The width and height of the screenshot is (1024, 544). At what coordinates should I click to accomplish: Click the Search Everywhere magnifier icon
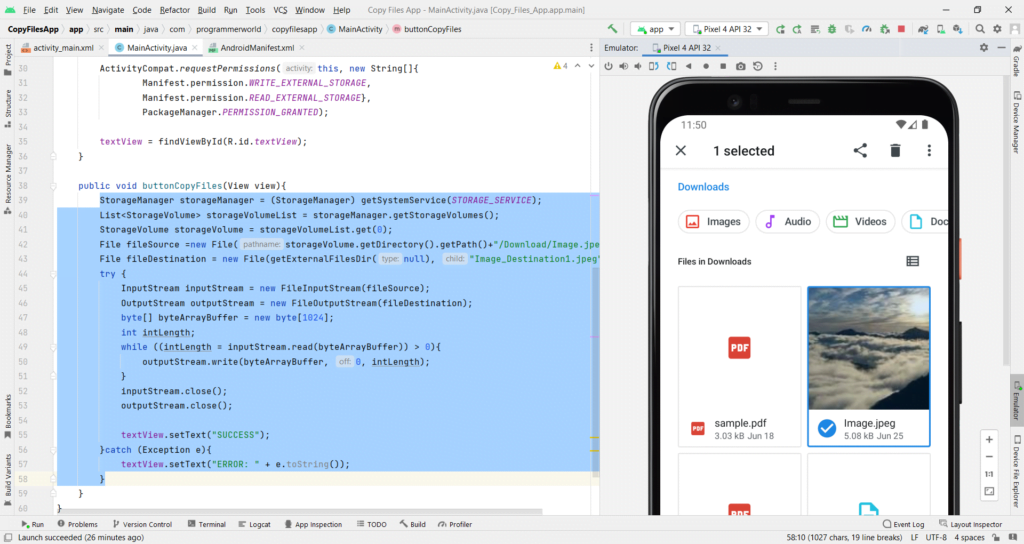(980, 29)
